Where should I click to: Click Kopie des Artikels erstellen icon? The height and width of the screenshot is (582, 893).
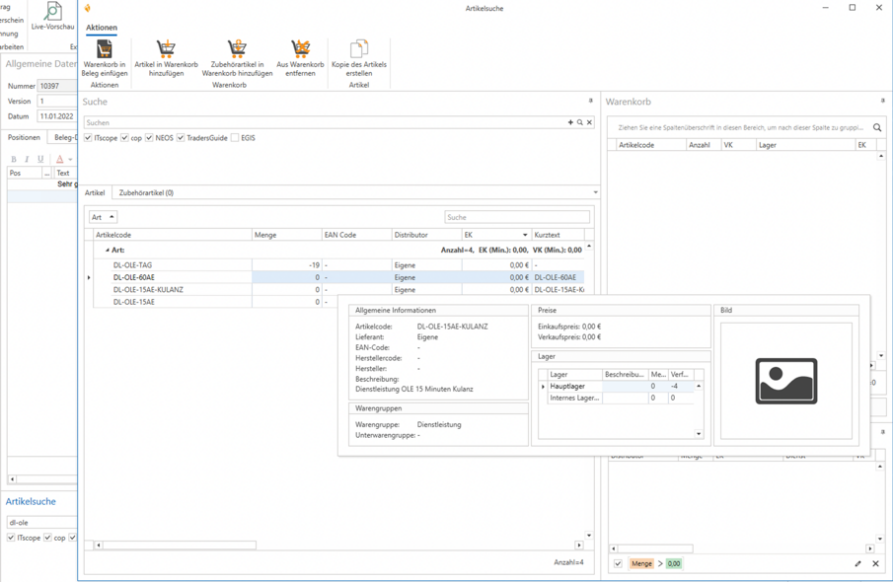pyautogui.click(x=358, y=49)
